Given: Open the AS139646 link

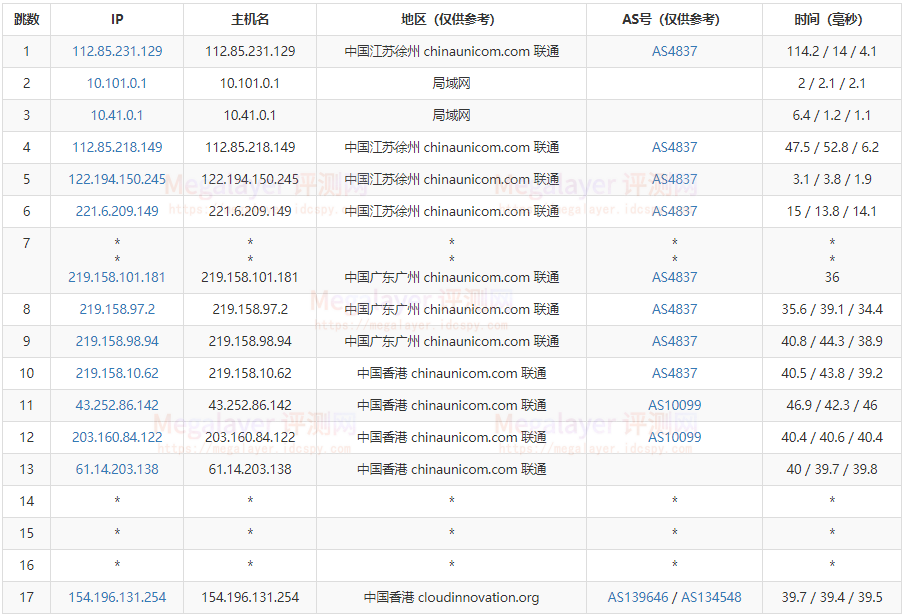Looking at the screenshot, I should coord(638,598).
